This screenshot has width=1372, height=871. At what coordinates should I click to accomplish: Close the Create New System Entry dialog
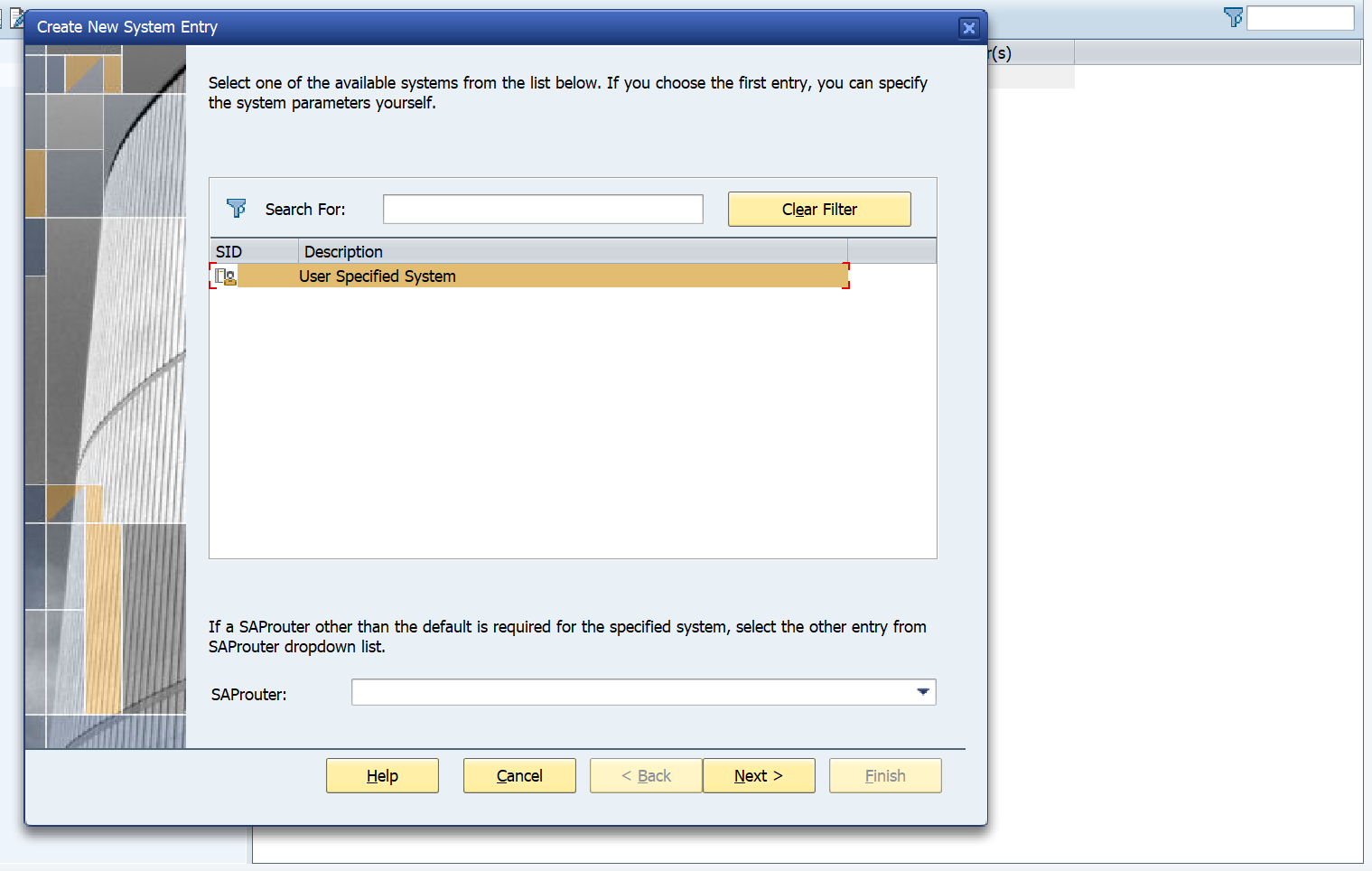pyautogui.click(x=968, y=28)
